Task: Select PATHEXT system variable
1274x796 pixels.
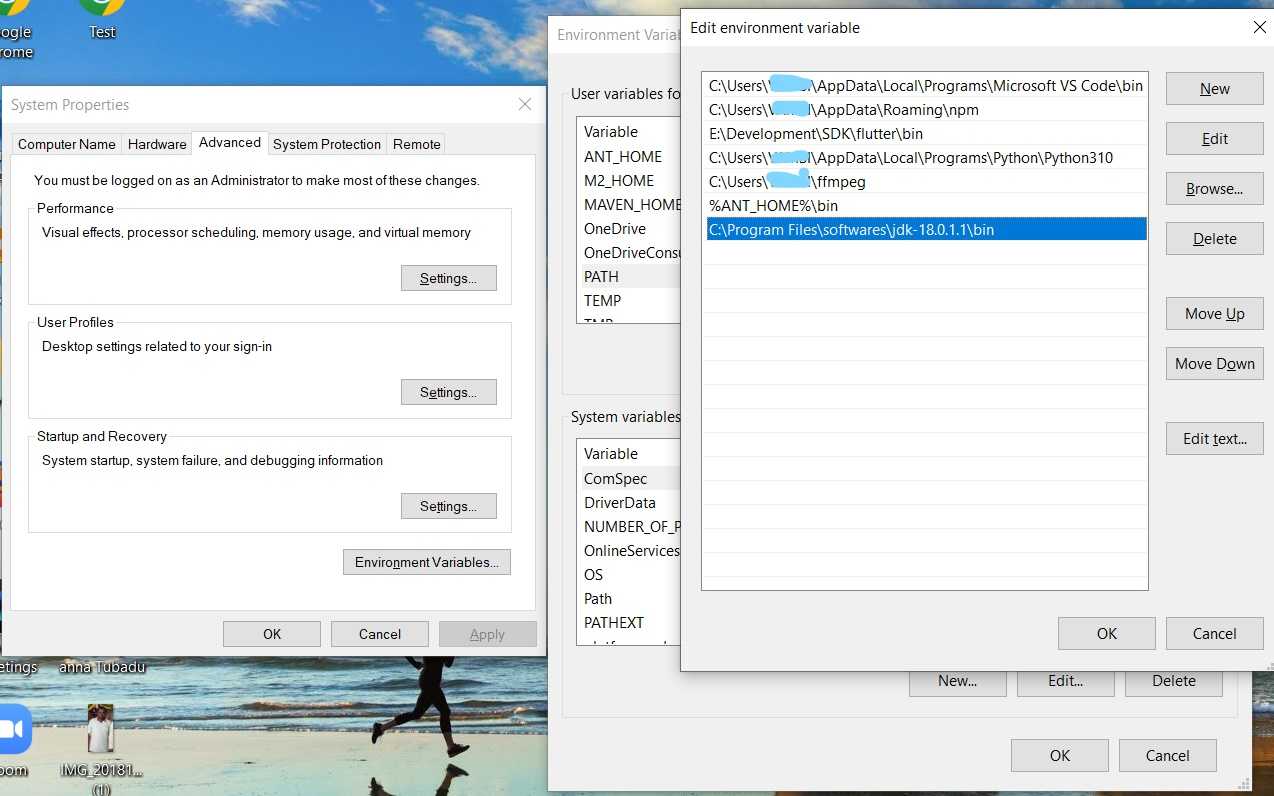Action: (x=614, y=622)
